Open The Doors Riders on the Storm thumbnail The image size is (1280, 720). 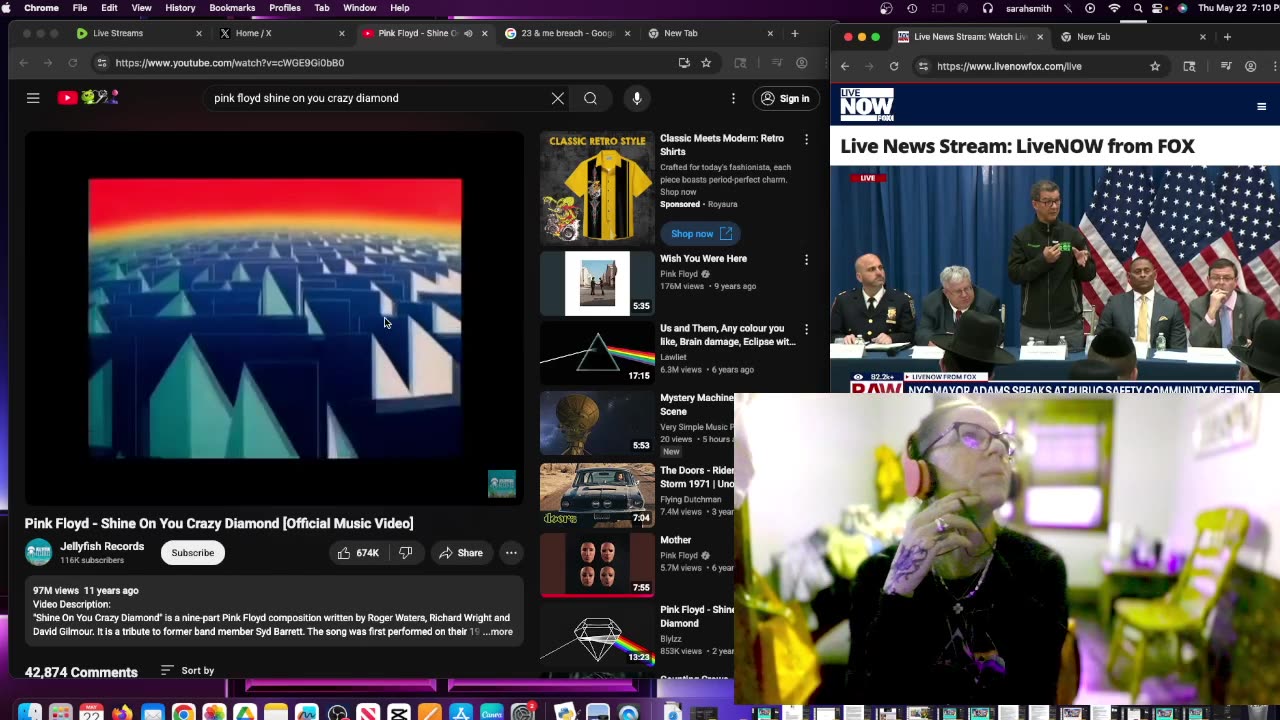pyautogui.click(x=597, y=494)
